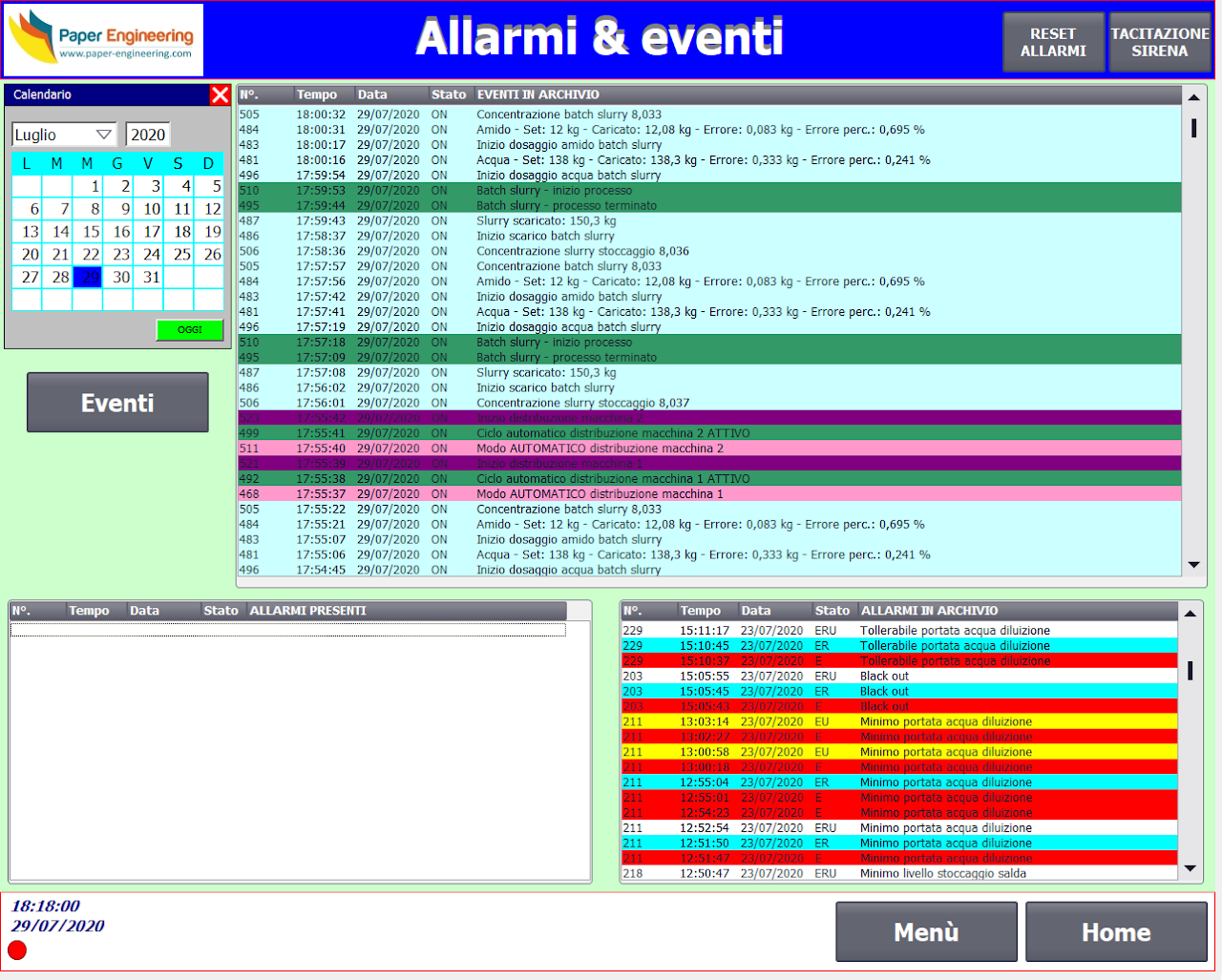The image size is (1222, 980).
Task: Select the Black out alarm row at 15:05:55
Action: 897,677
